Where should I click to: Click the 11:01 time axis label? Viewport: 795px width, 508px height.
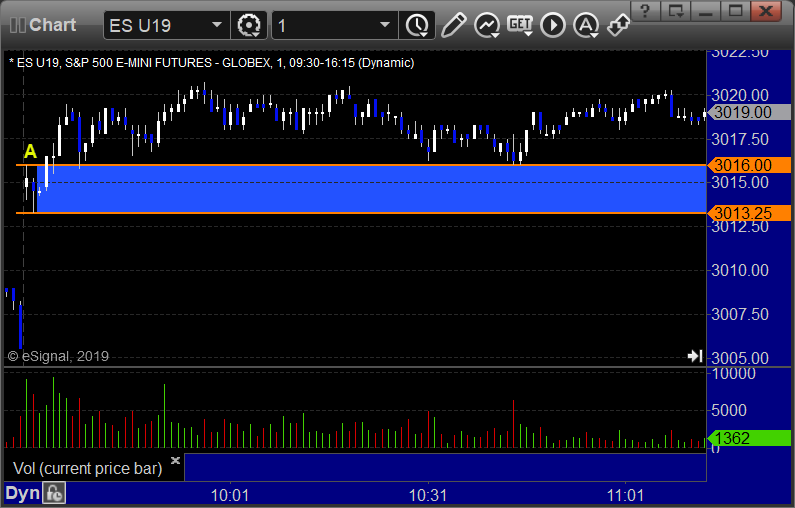(x=626, y=495)
